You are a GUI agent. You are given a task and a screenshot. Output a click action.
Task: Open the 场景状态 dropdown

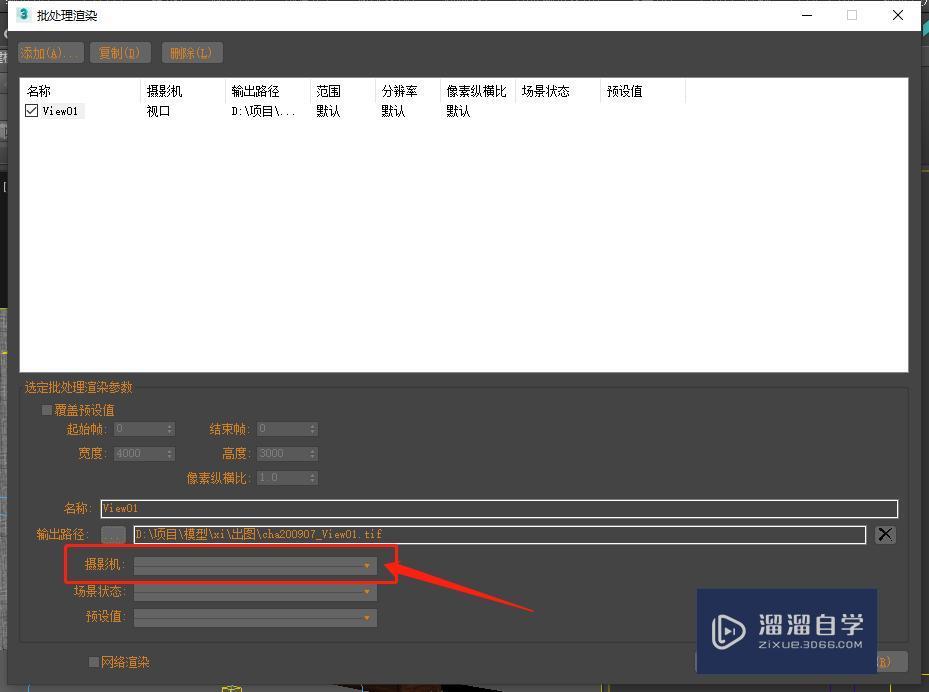click(255, 592)
